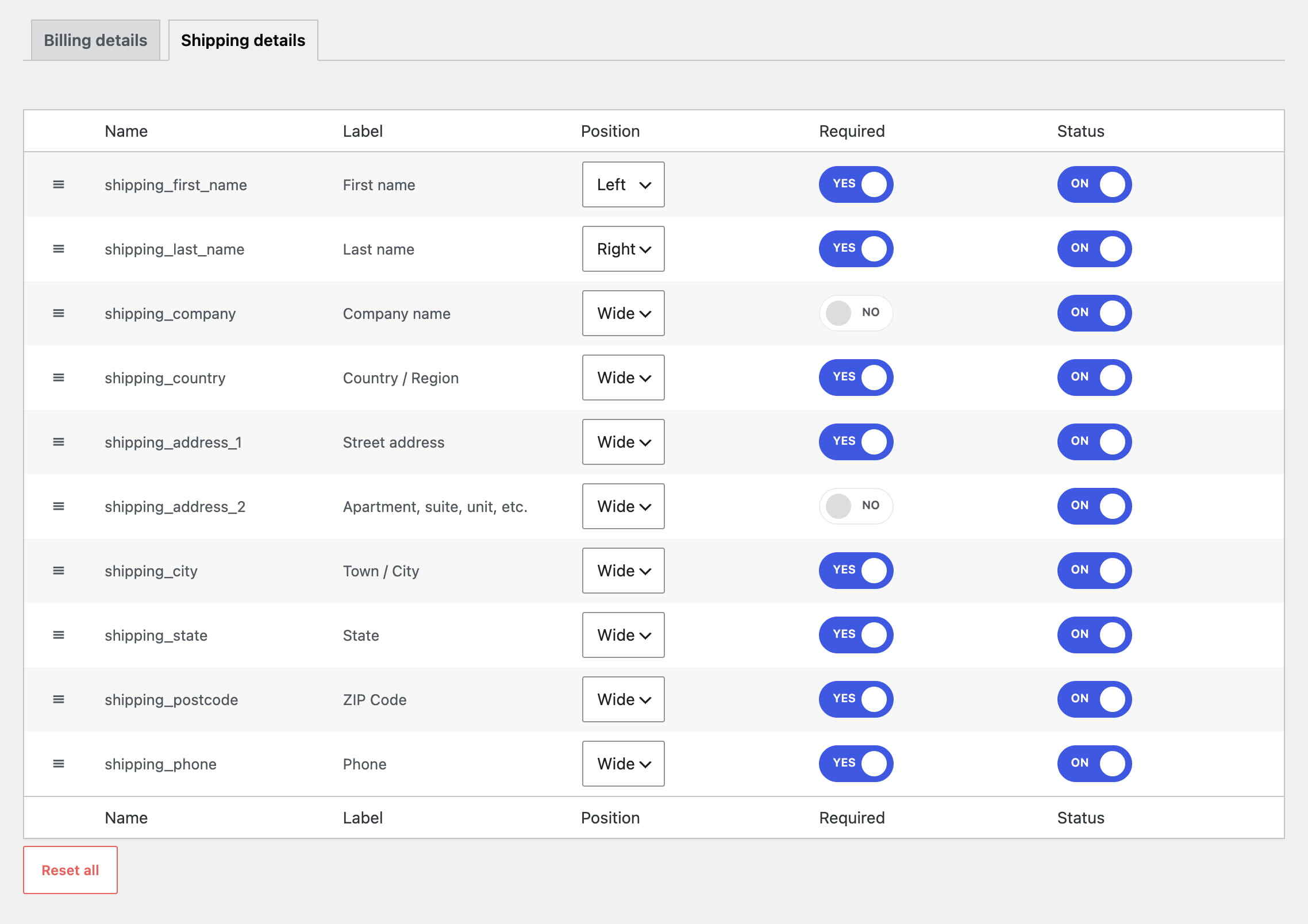Turn off Status for shipping_state
This screenshot has width=1308, height=924.
pos(1094,635)
